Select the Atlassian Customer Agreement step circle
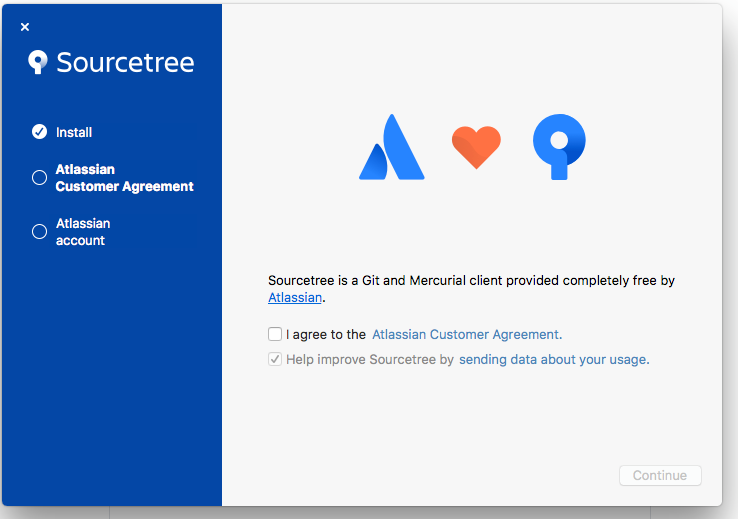The height and width of the screenshot is (519, 738). pos(40,177)
